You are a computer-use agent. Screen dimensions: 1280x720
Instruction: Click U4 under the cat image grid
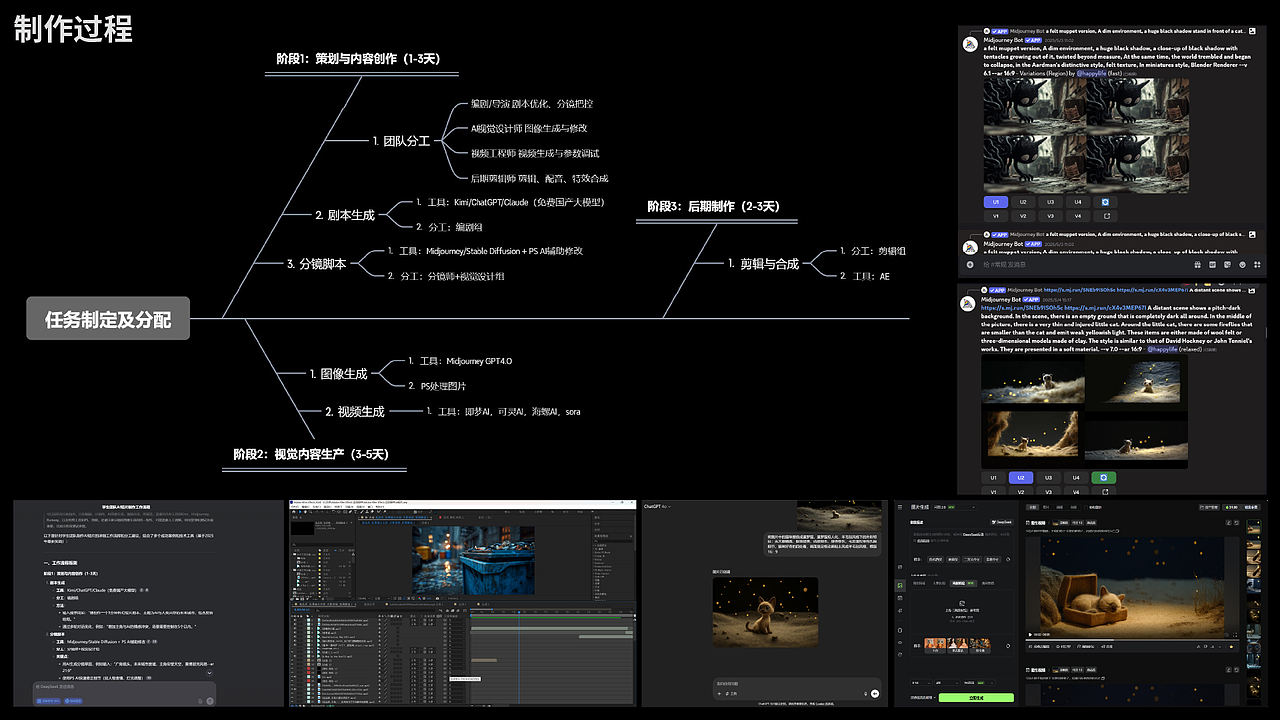[1075, 477]
